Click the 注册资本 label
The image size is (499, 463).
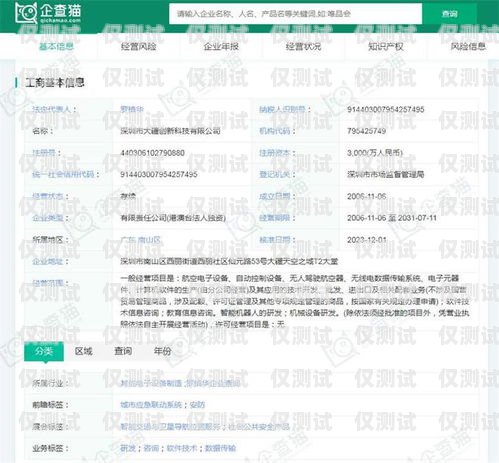[275, 153]
